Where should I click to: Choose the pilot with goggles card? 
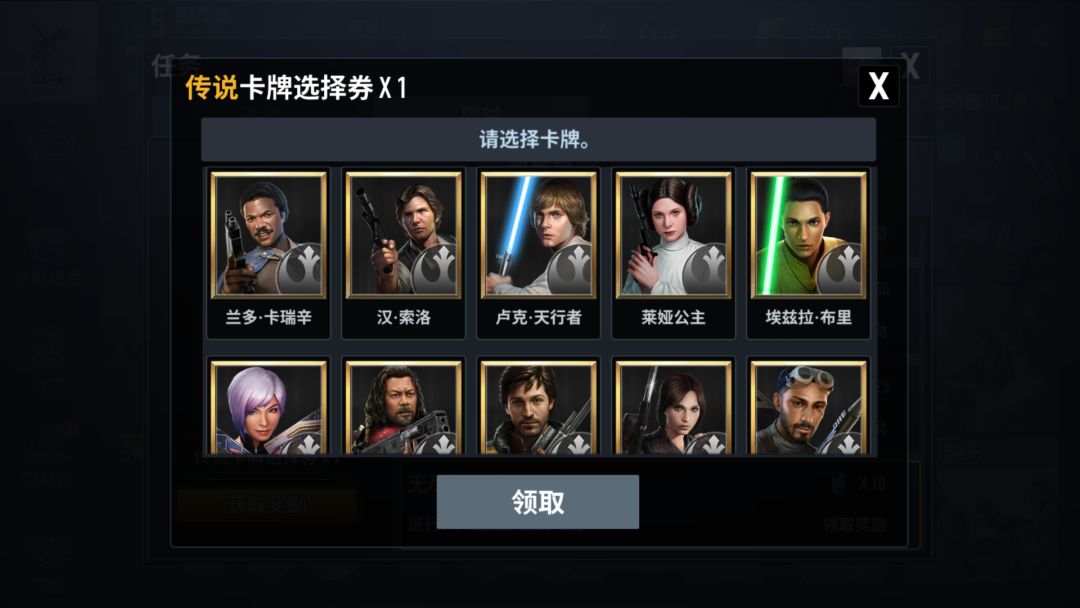pyautogui.click(x=809, y=407)
